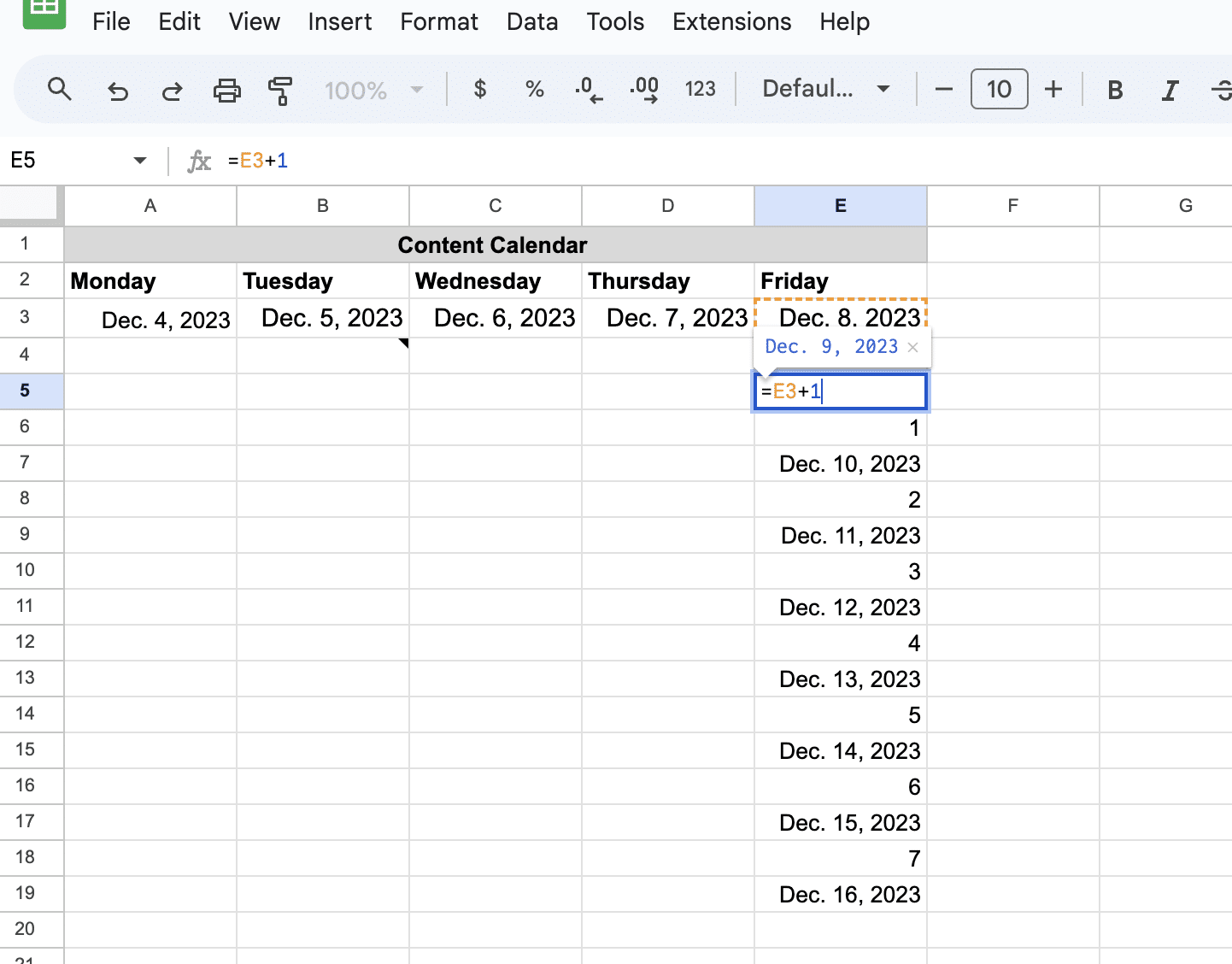
Task: Open the zoom level dropdown
Action: [x=374, y=90]
